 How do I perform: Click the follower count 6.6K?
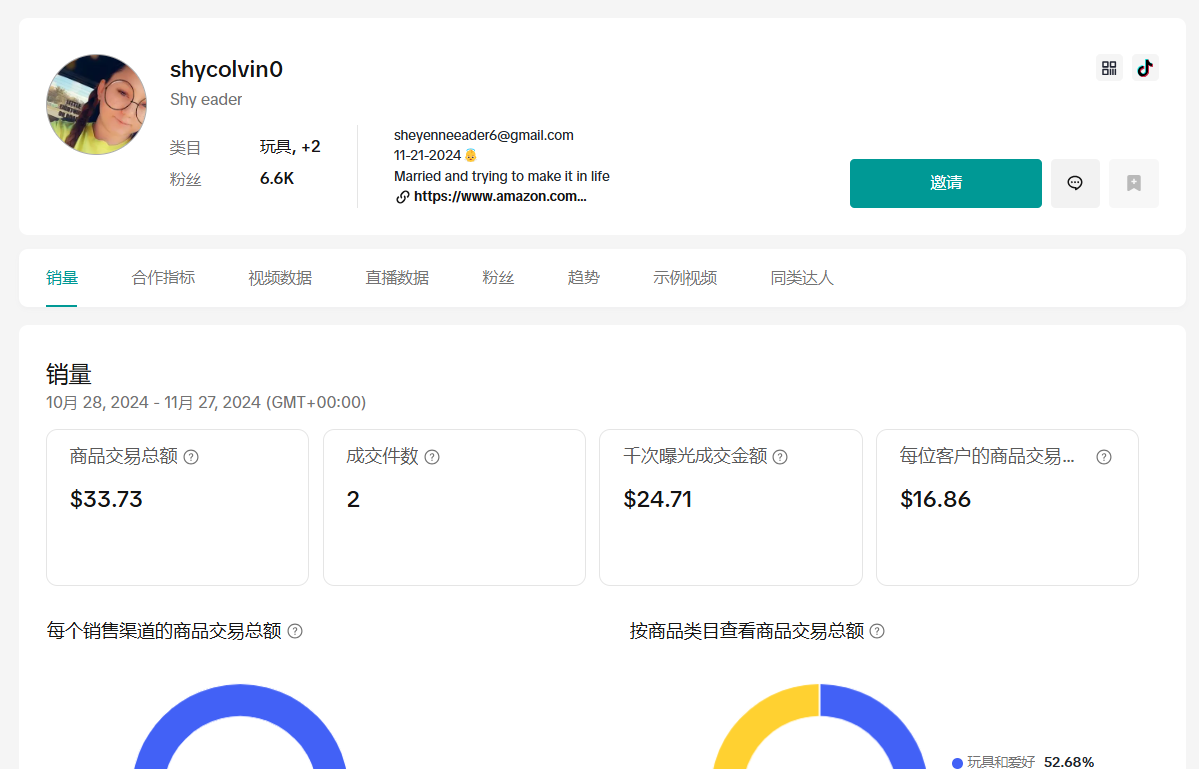[277, 179]
